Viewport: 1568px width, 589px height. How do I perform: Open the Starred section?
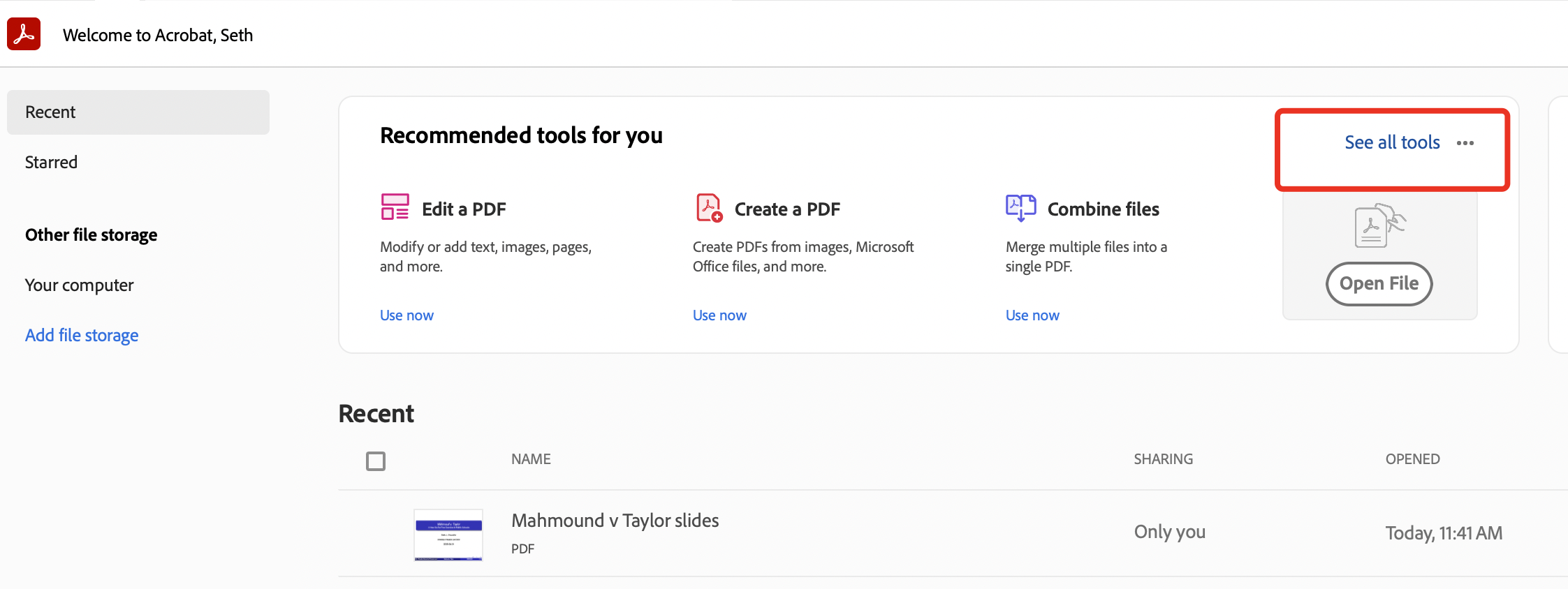click(52, 163)
